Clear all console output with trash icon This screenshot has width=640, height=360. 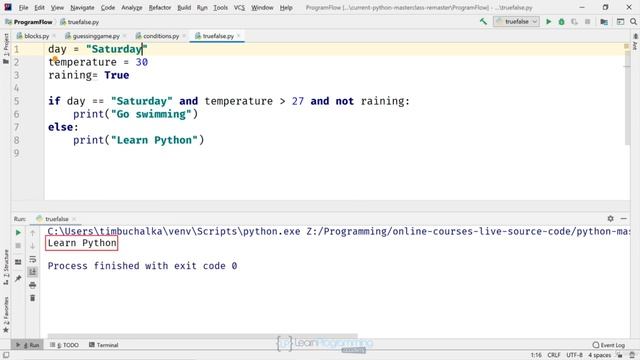click(x=33, y=298)
